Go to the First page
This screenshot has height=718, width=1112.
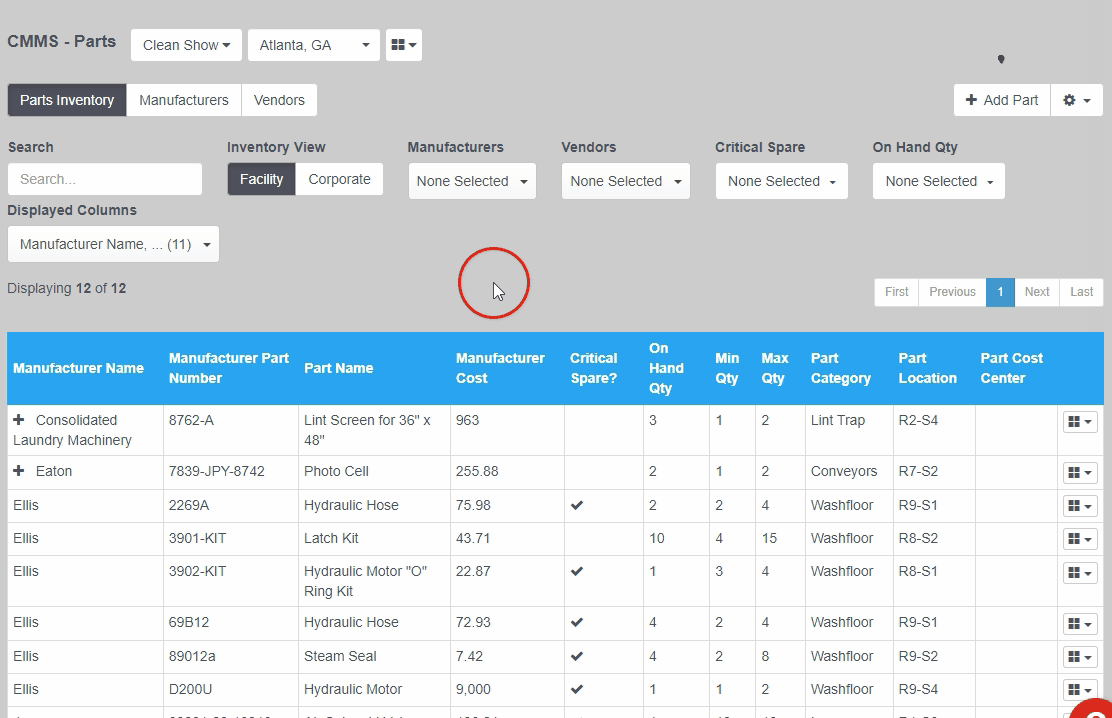(x=896, y=292)
